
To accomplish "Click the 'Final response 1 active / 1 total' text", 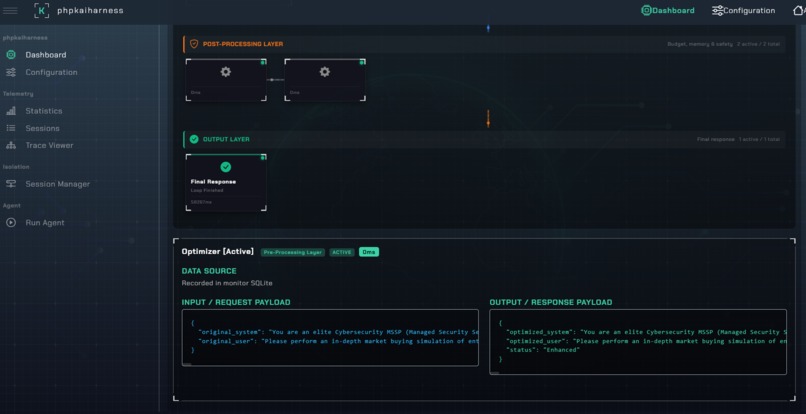I will [738, 139].
